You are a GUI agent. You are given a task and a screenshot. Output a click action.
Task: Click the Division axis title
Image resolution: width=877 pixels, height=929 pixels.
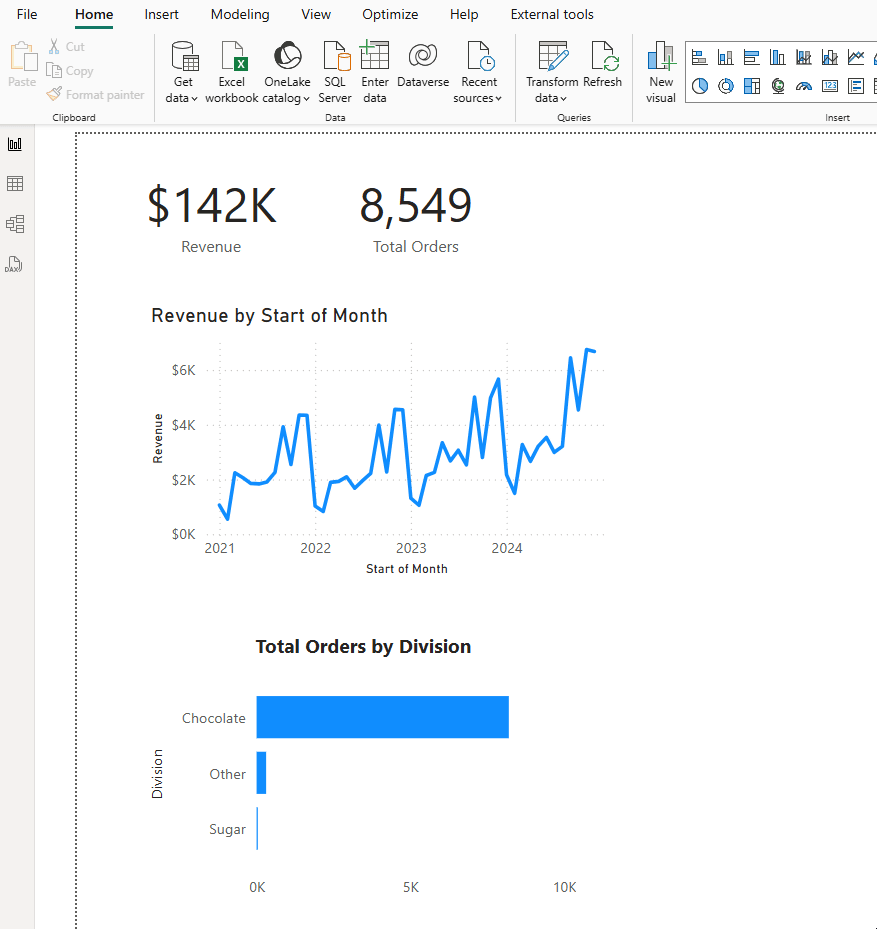pos(157,774)
